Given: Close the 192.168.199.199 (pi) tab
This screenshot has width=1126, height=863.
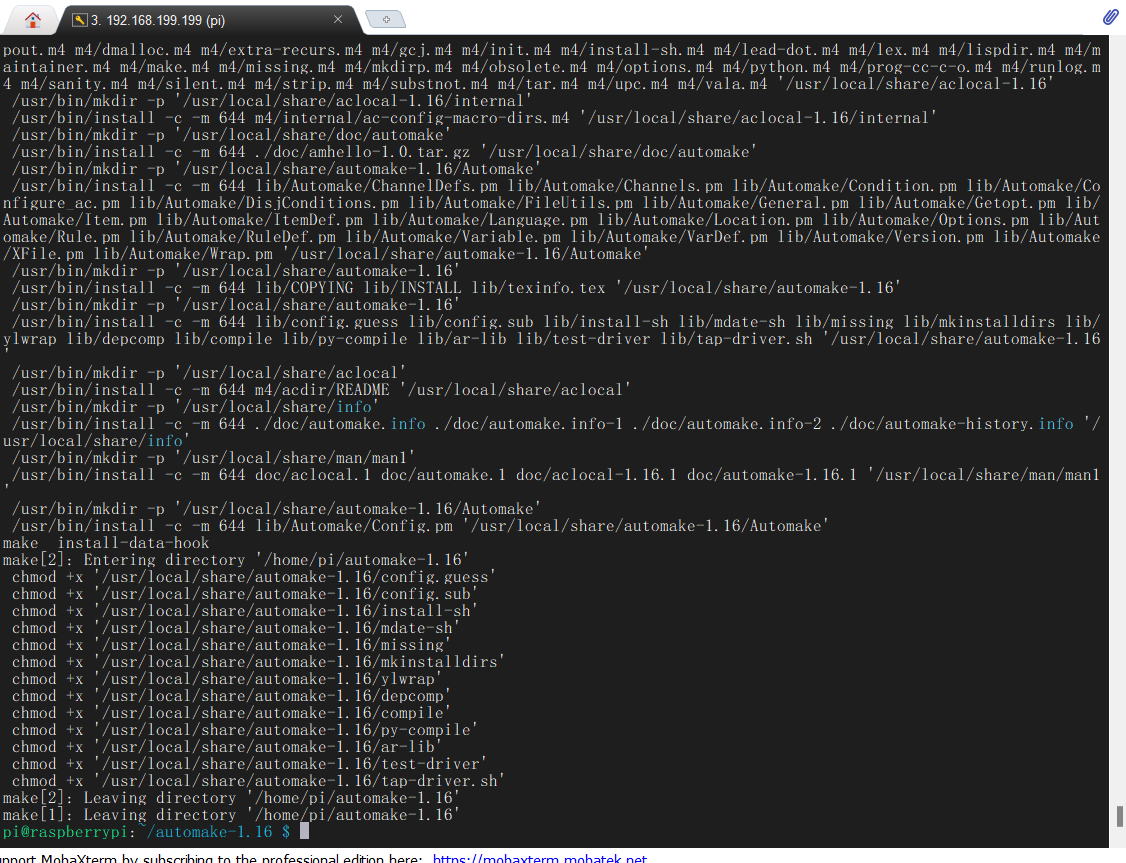Looking at the screenshot, I should coord(338,20).
